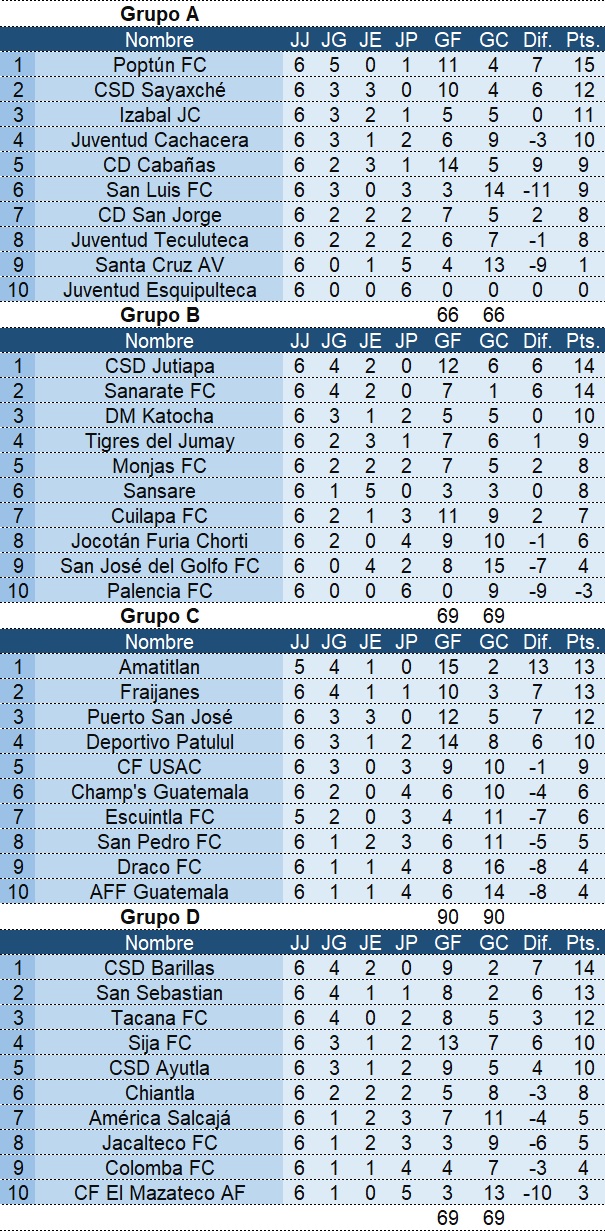
Task: Click the Grupo B heading
Action: (x=160, y=315)
